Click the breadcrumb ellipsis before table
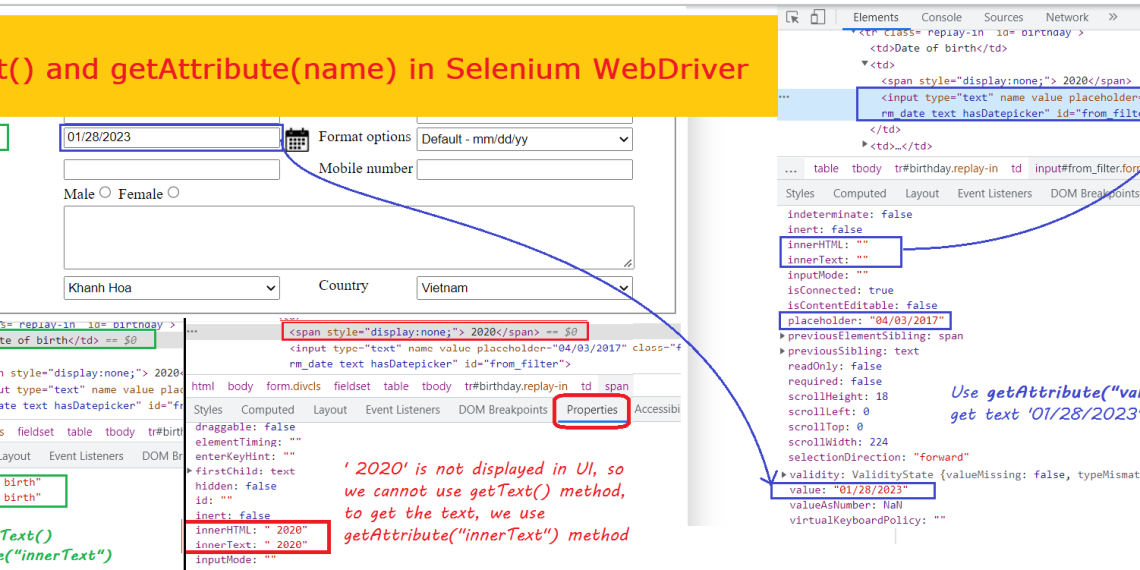The width and height of the screenshot is (1140, 570). (791, 169)
